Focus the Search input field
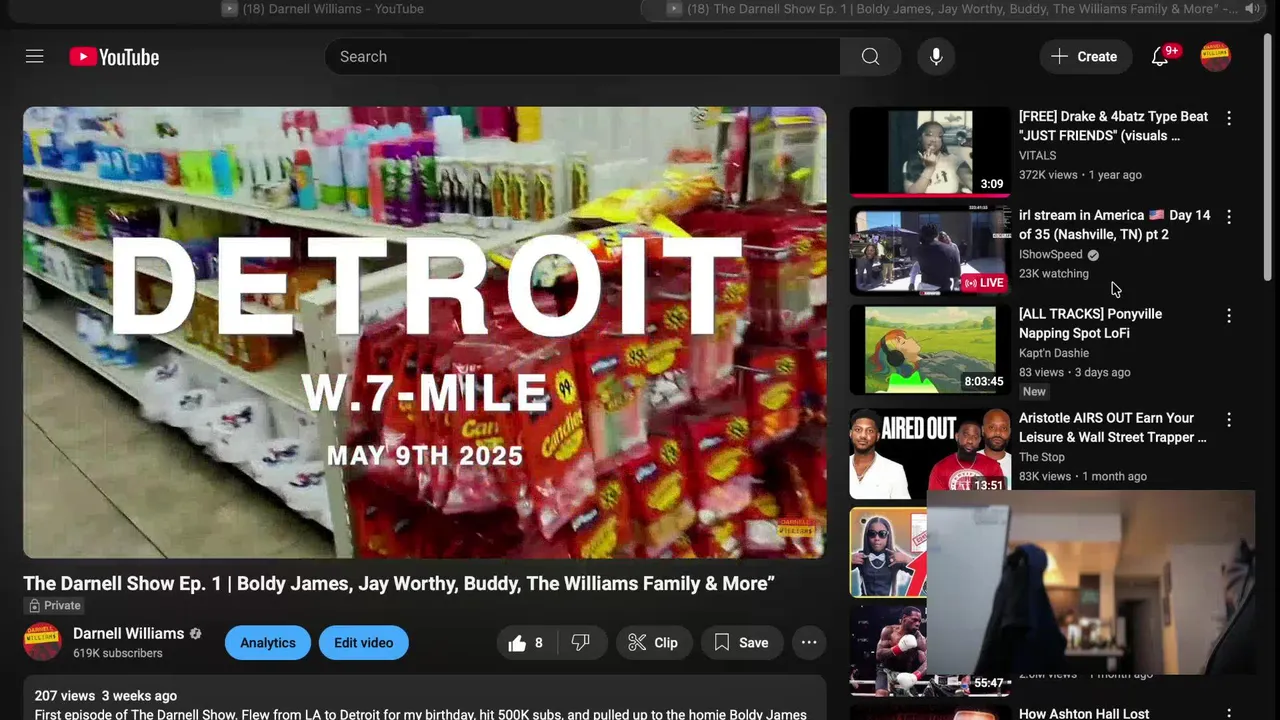 [583, 57]
